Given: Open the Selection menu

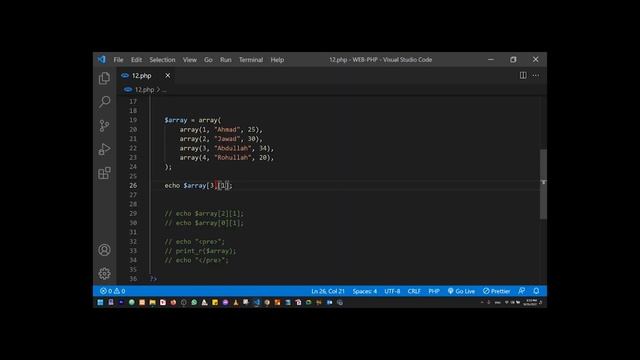Looking at the screenshot, I should [162, 60].
